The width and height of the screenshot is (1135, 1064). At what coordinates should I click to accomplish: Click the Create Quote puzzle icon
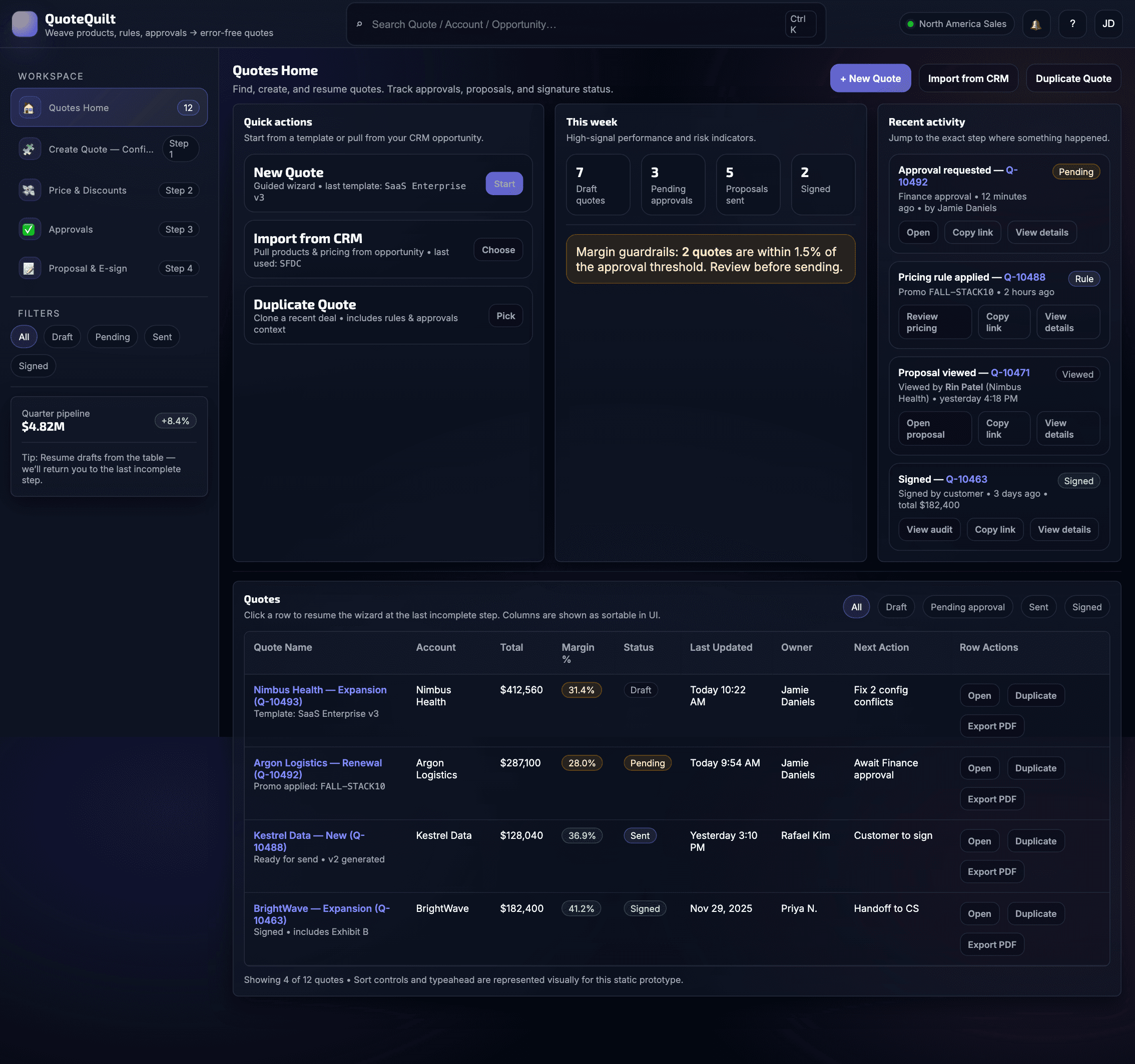click(29, 149)
